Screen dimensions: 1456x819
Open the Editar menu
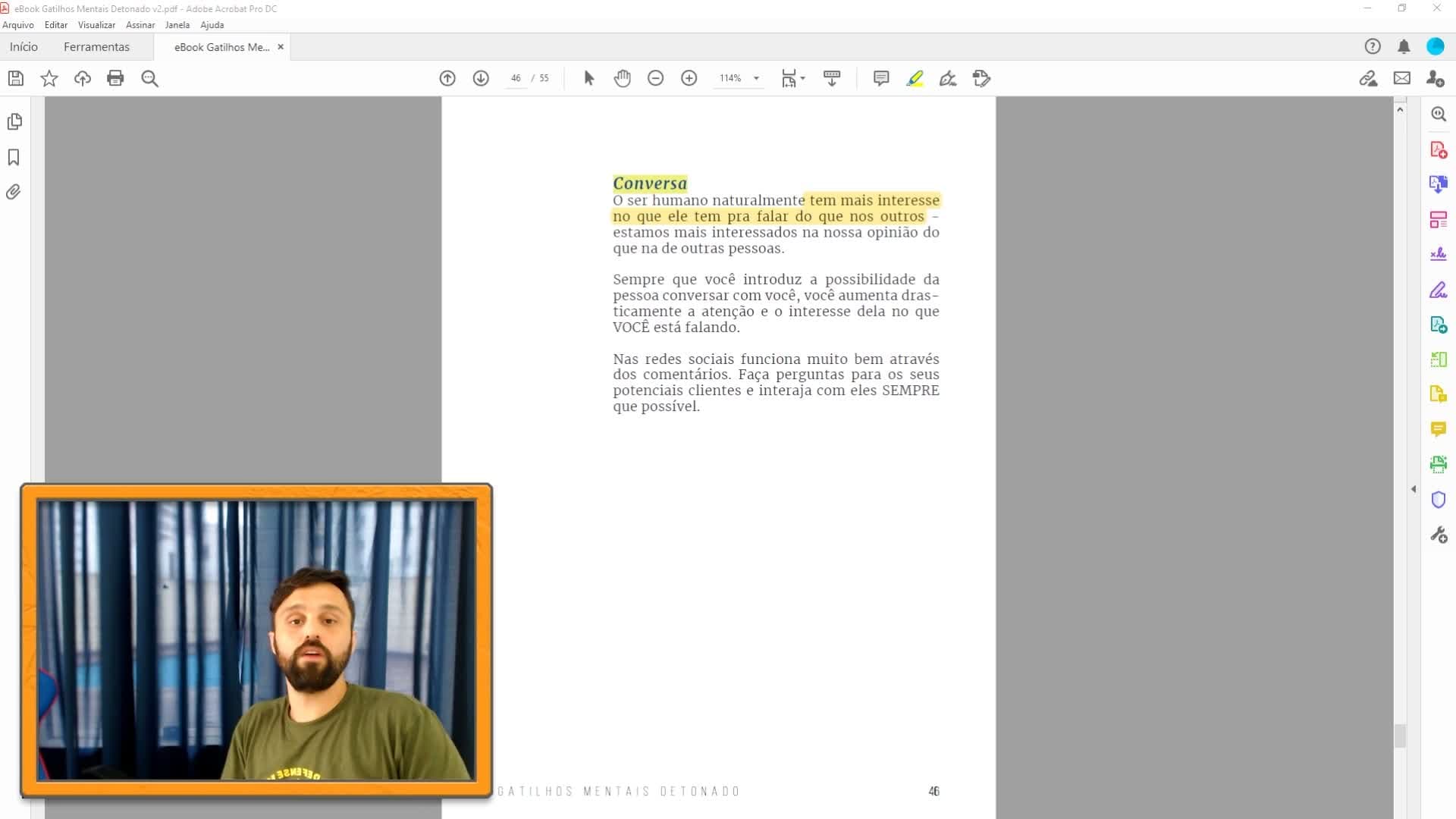56,25
